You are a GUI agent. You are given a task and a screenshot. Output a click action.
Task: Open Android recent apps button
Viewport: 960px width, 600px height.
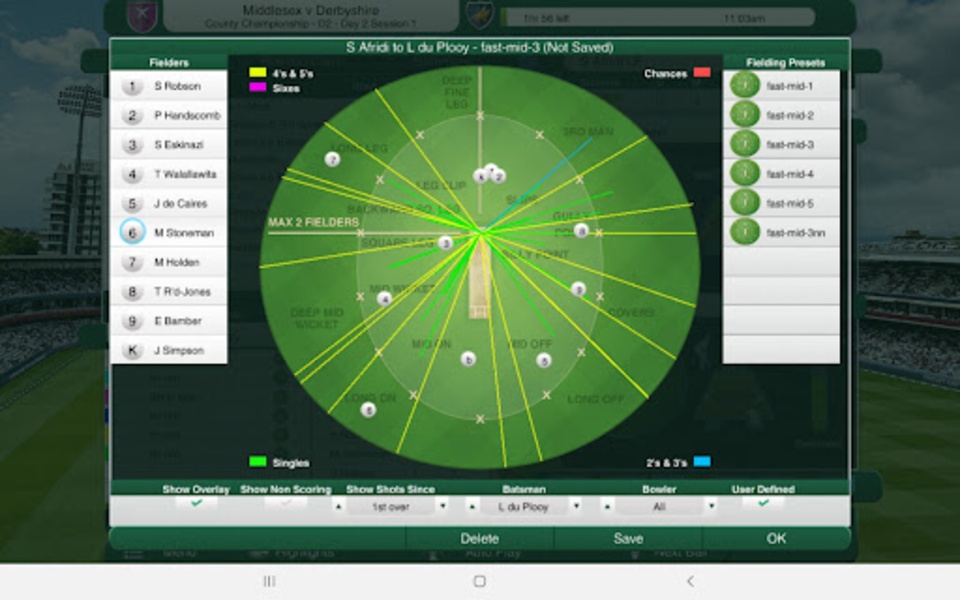269,581
